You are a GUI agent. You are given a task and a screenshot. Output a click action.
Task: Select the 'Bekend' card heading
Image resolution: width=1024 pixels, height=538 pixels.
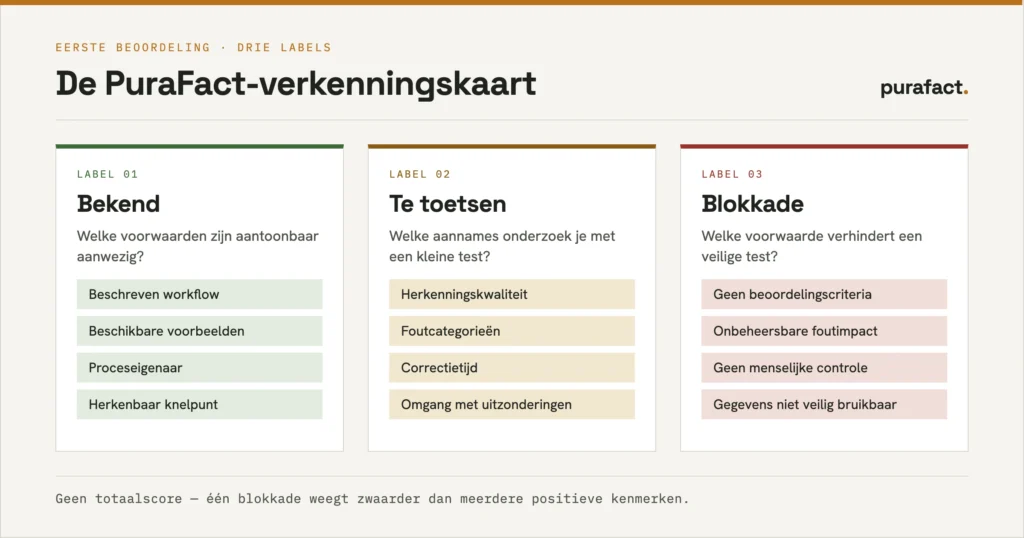(x=118, y=204)
